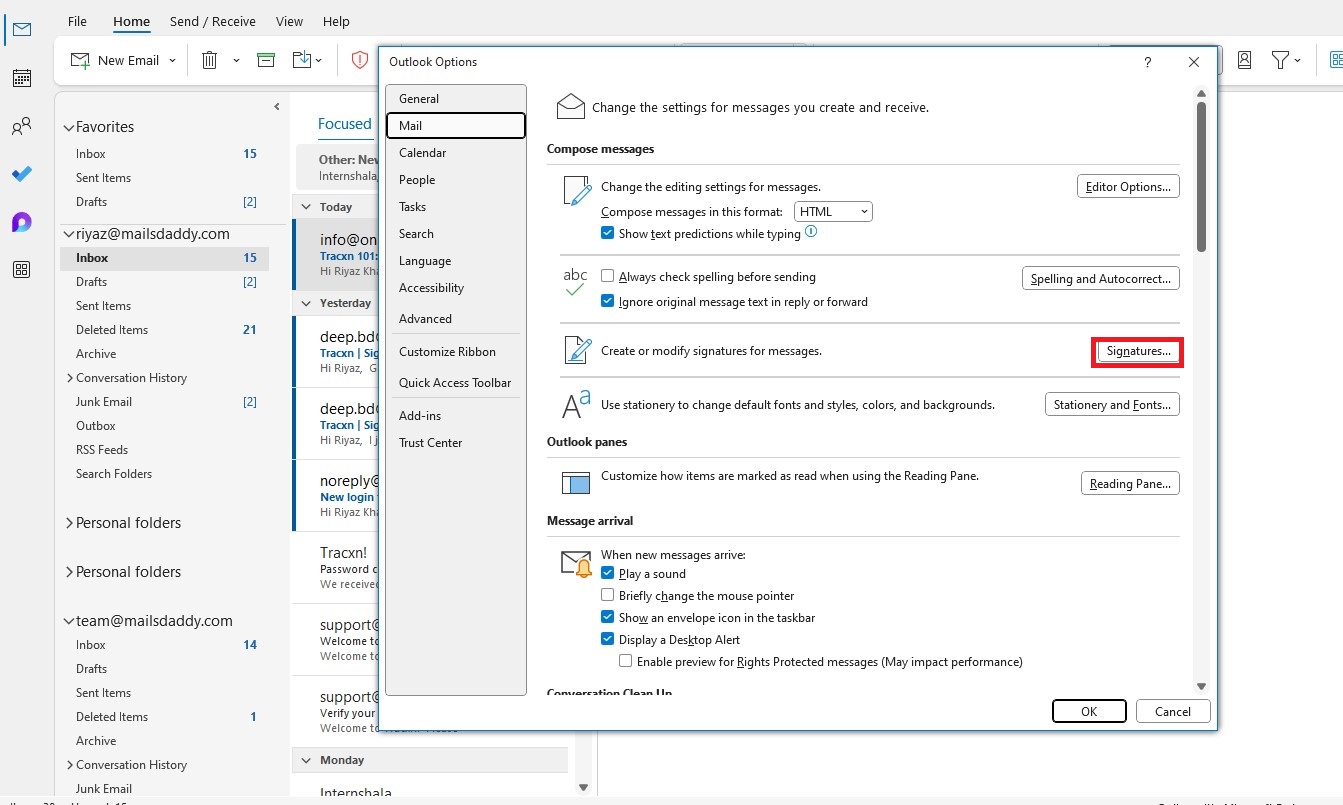Click the Editor Options... button
This screenshot has width=1343, height=805.
point(1128,187)
